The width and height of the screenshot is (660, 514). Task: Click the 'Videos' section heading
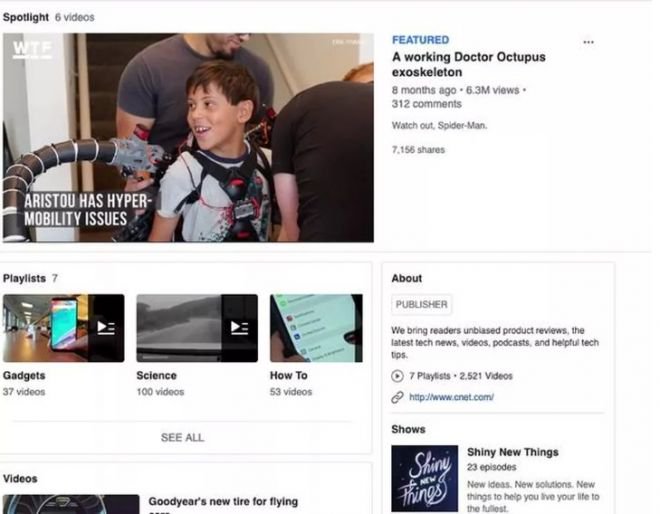20,479
